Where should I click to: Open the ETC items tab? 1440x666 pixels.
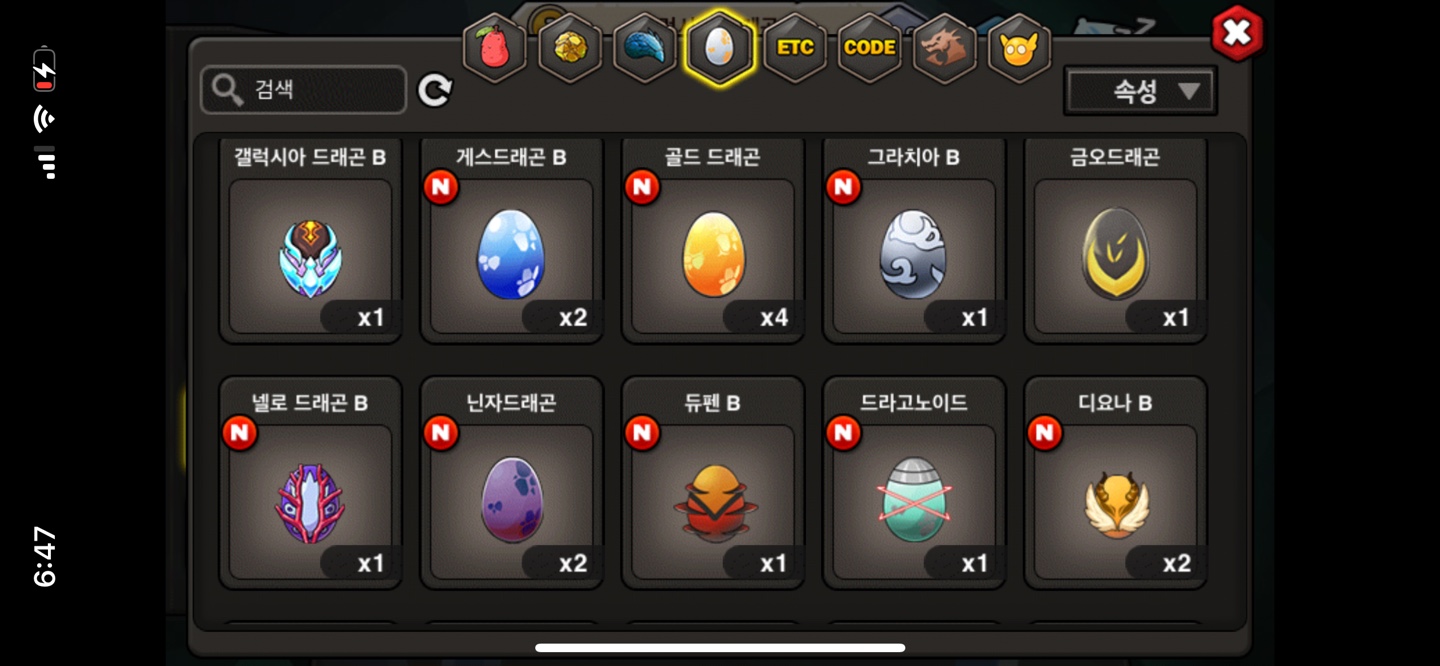tap(795, 48)
